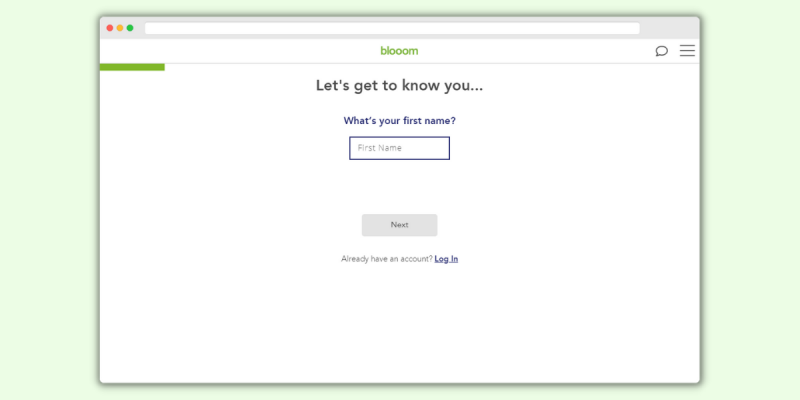The height and width of the screenshot is (400, 800).
Task: Follow the Log In link
Action: click(x=446, y=259)
